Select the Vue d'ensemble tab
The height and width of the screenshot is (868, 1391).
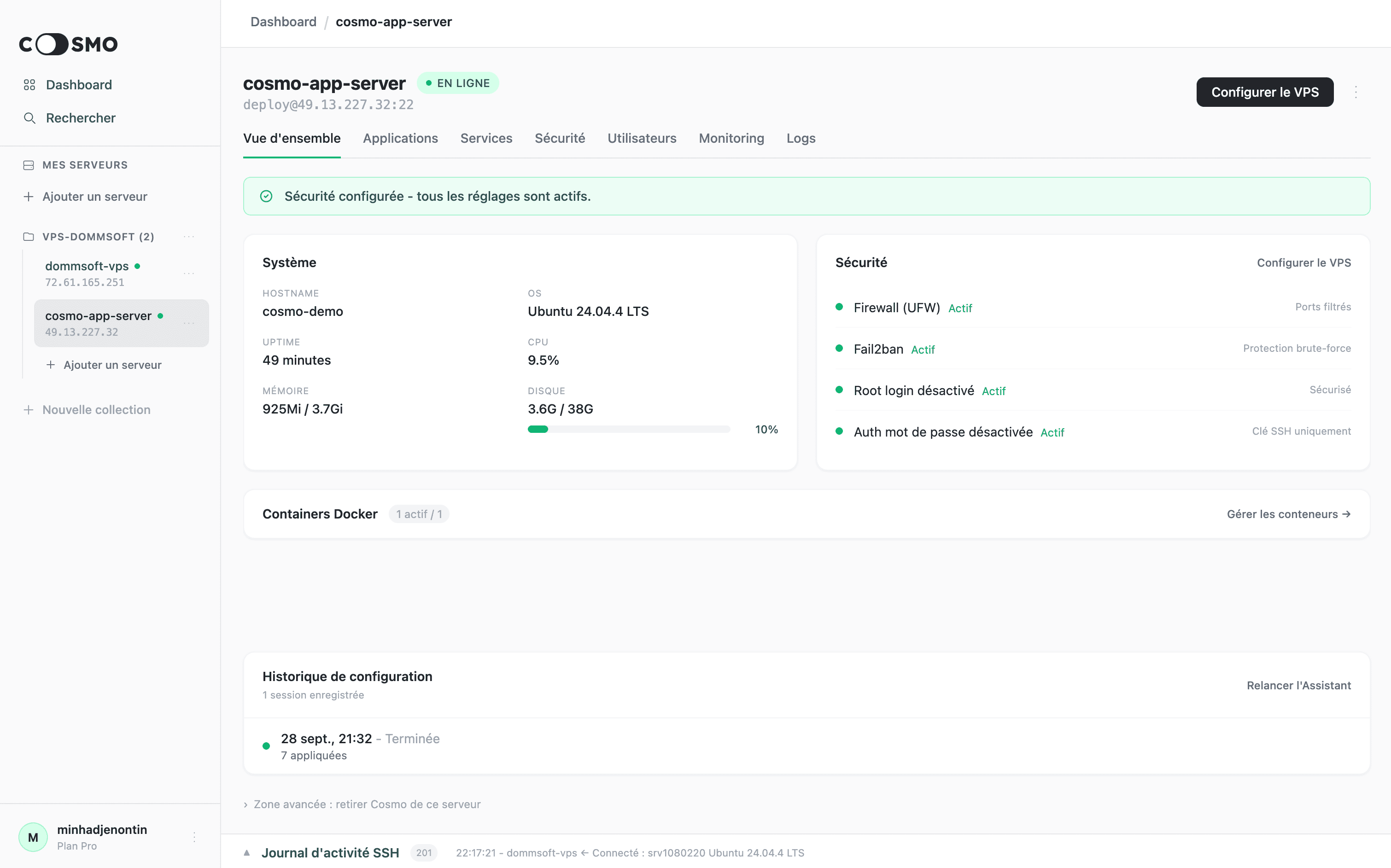[292, 138]
